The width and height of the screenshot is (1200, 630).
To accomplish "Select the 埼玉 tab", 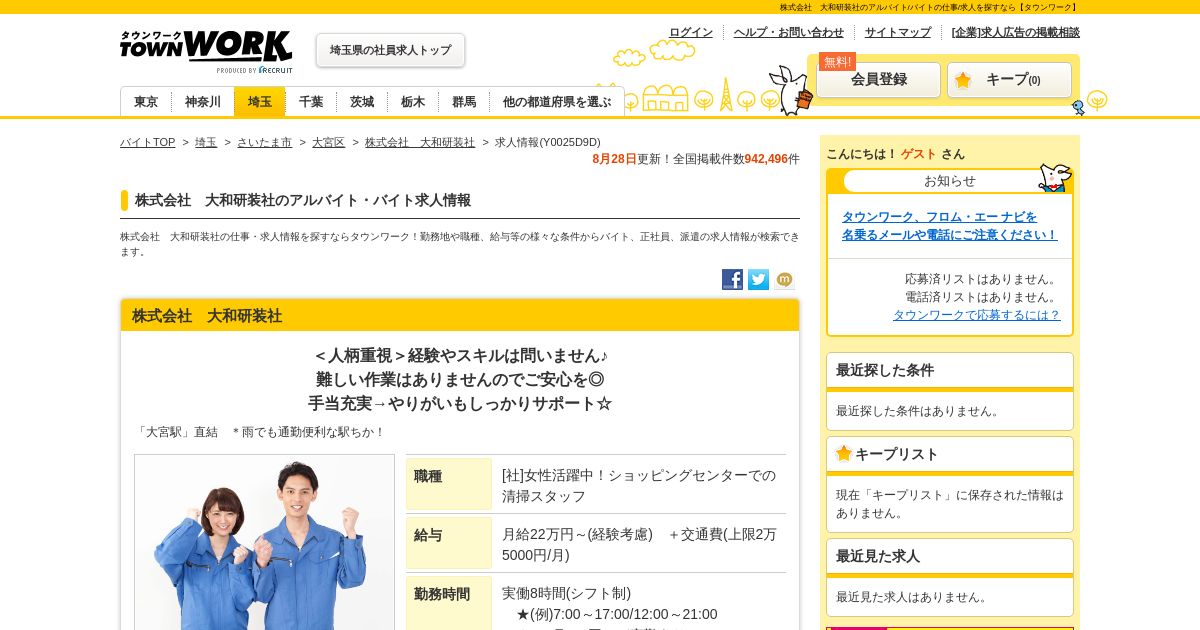I will click(x=260, y=102).
